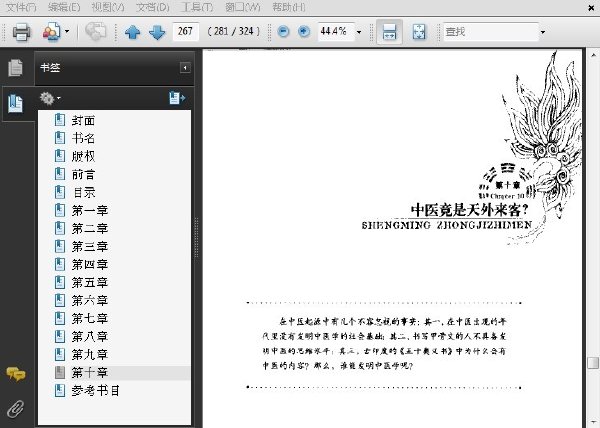Click the vertical scrollbar thumb of document

pyautogui.click(x=593, y=363)
